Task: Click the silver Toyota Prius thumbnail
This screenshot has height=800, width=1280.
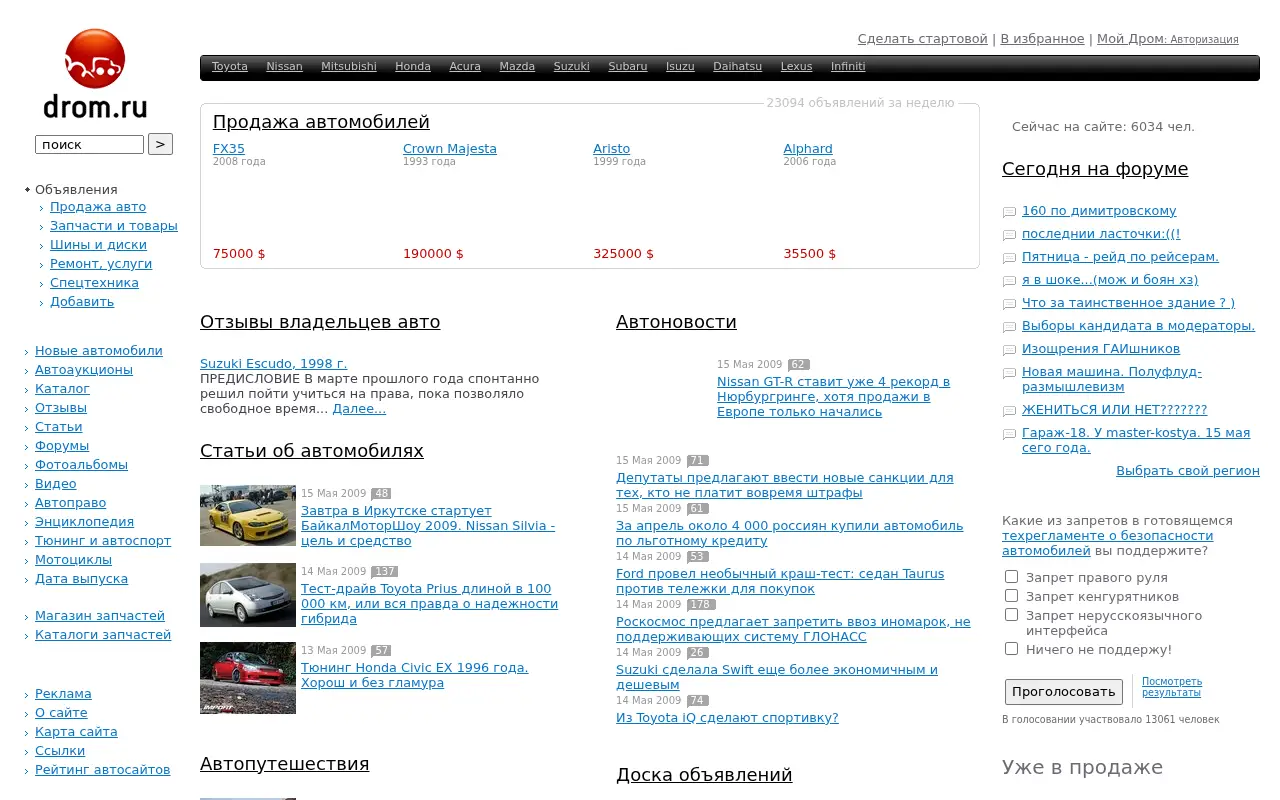Action: click(x=248, y=595)
